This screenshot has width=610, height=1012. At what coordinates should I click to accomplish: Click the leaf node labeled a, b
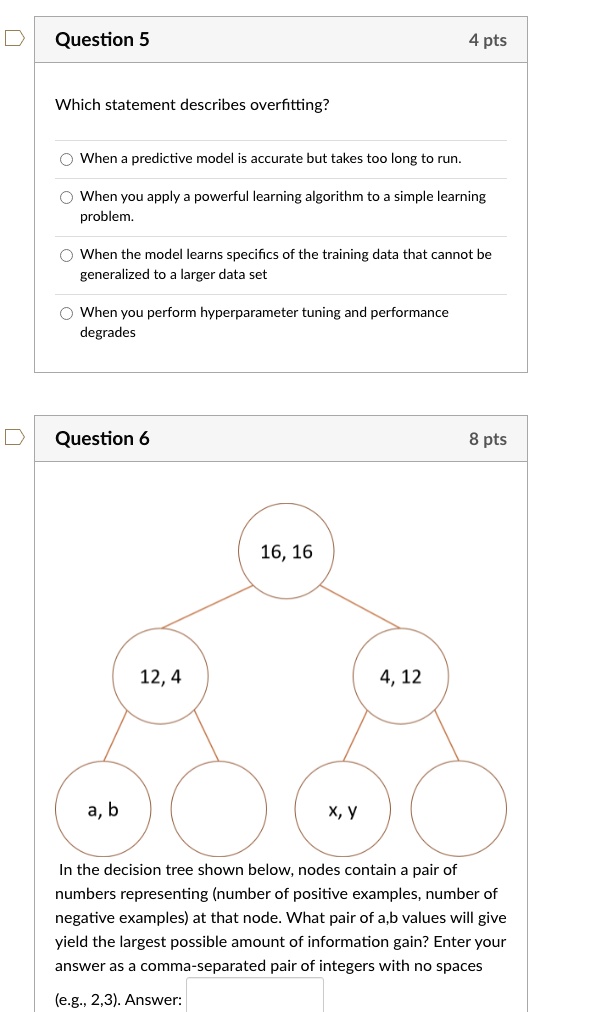(103, 809)
